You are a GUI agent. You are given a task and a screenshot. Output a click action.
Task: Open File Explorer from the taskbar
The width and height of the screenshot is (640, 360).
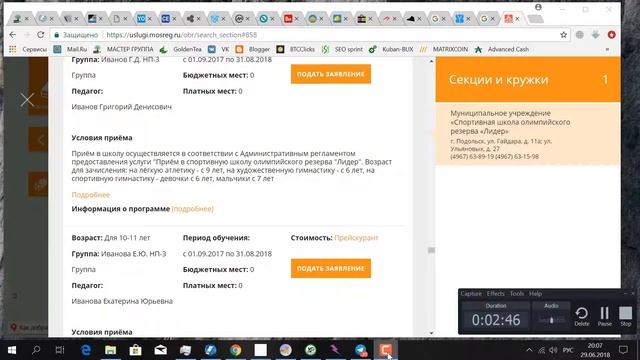[111, 350]
